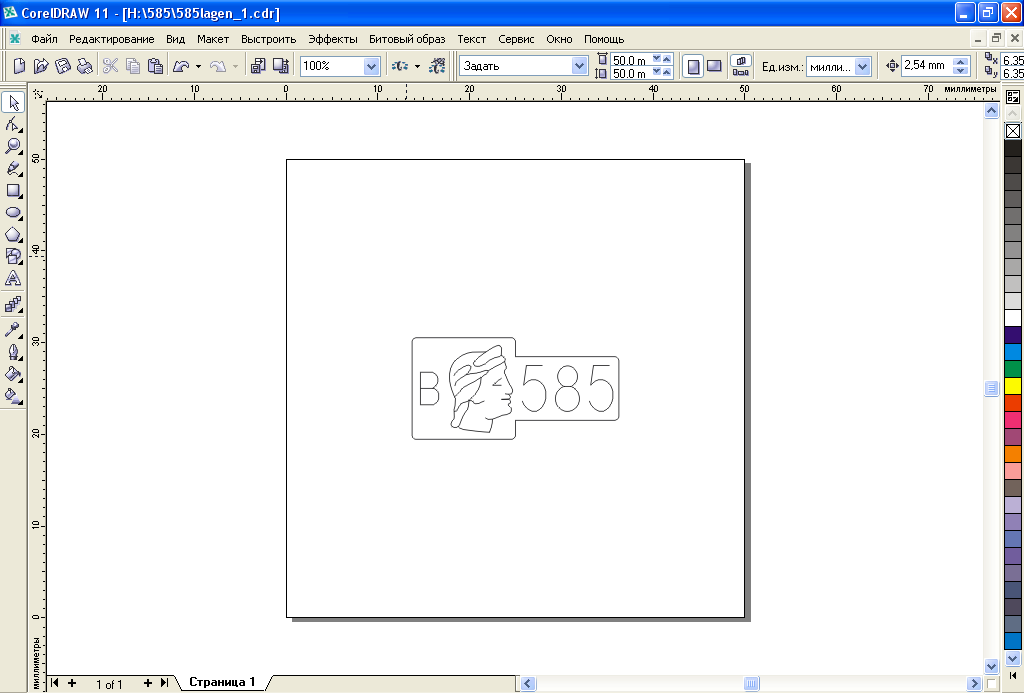The height and width of the screenshot is (693, 1024).
Task: Click the Export icon
Action: (280, 65)
